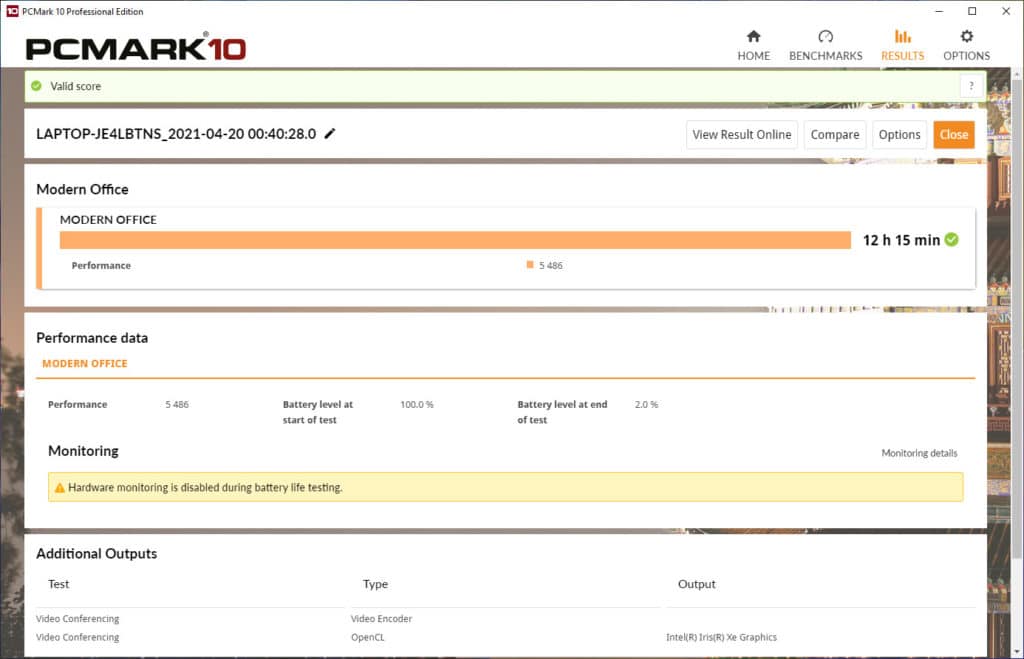Open the Benchmarks section
This screenshot has height=659, width=1024.
825,46
